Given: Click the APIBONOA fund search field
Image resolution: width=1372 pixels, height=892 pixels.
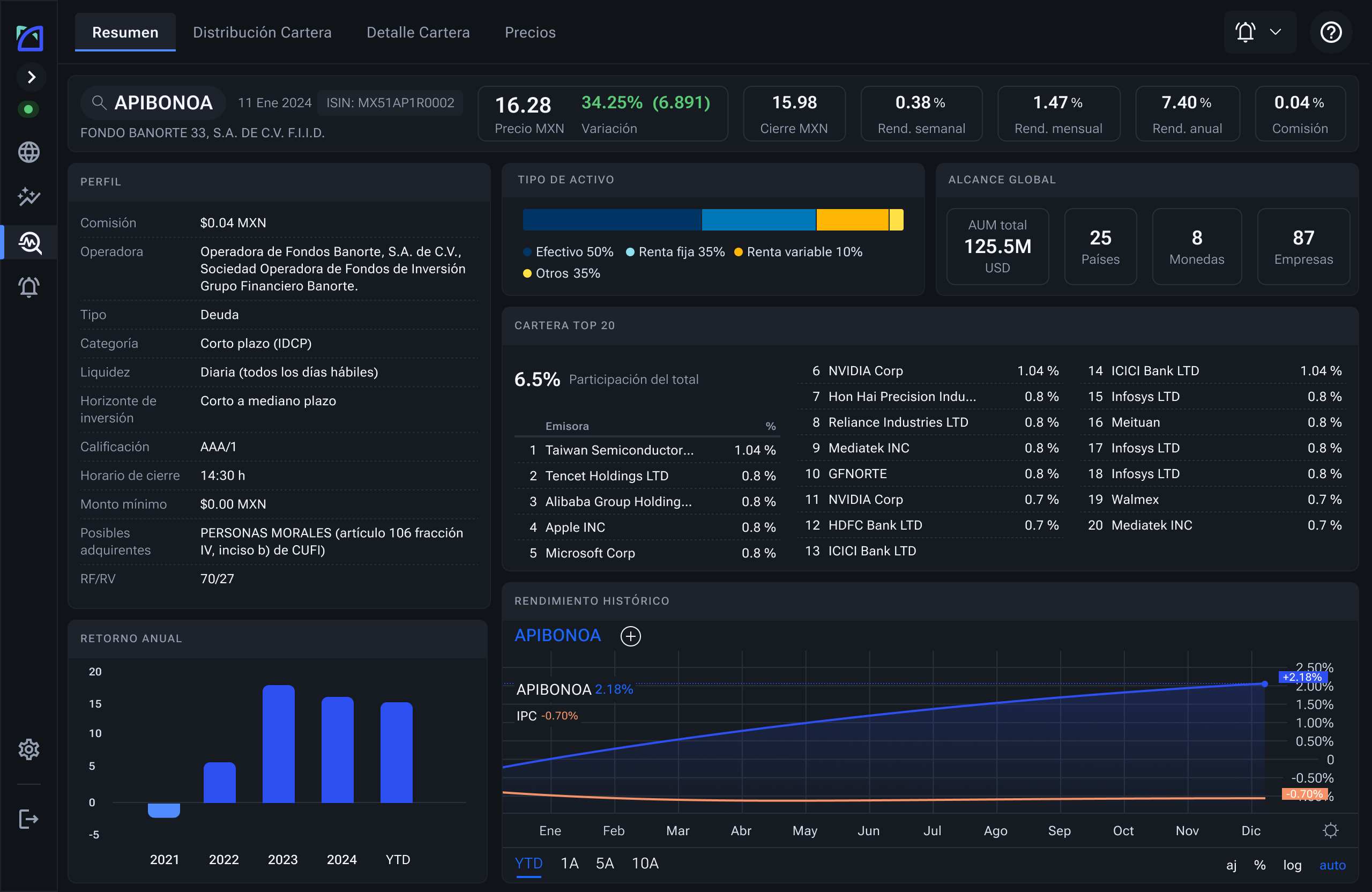Looking at the screenshot, I should (153, 102).
